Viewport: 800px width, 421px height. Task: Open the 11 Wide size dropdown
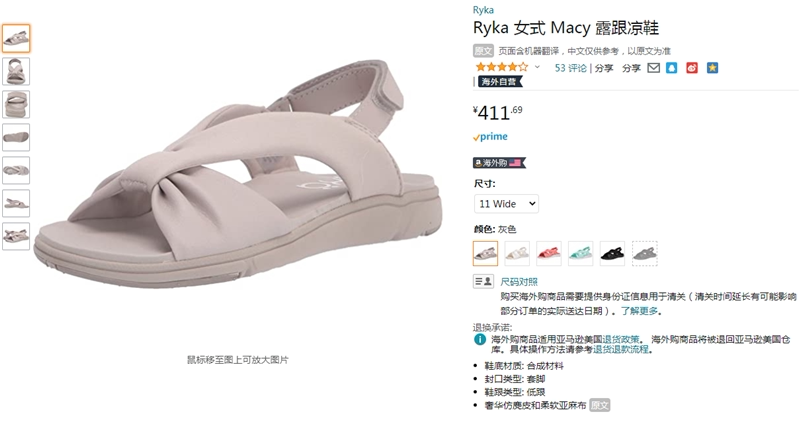(x=506, y=204)
